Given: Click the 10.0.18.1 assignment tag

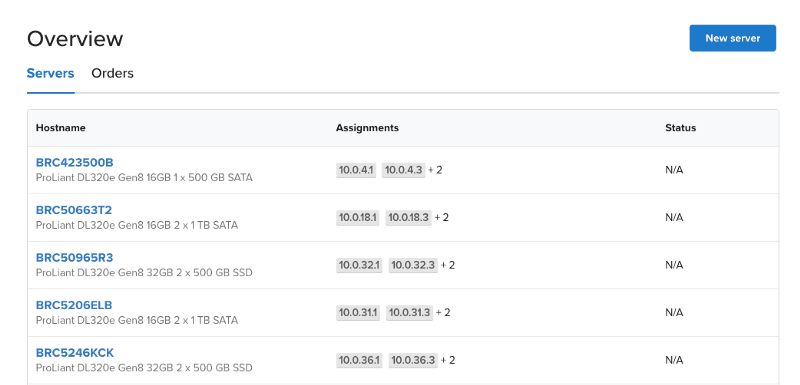Looking at the screenshot, I should 358,218.
